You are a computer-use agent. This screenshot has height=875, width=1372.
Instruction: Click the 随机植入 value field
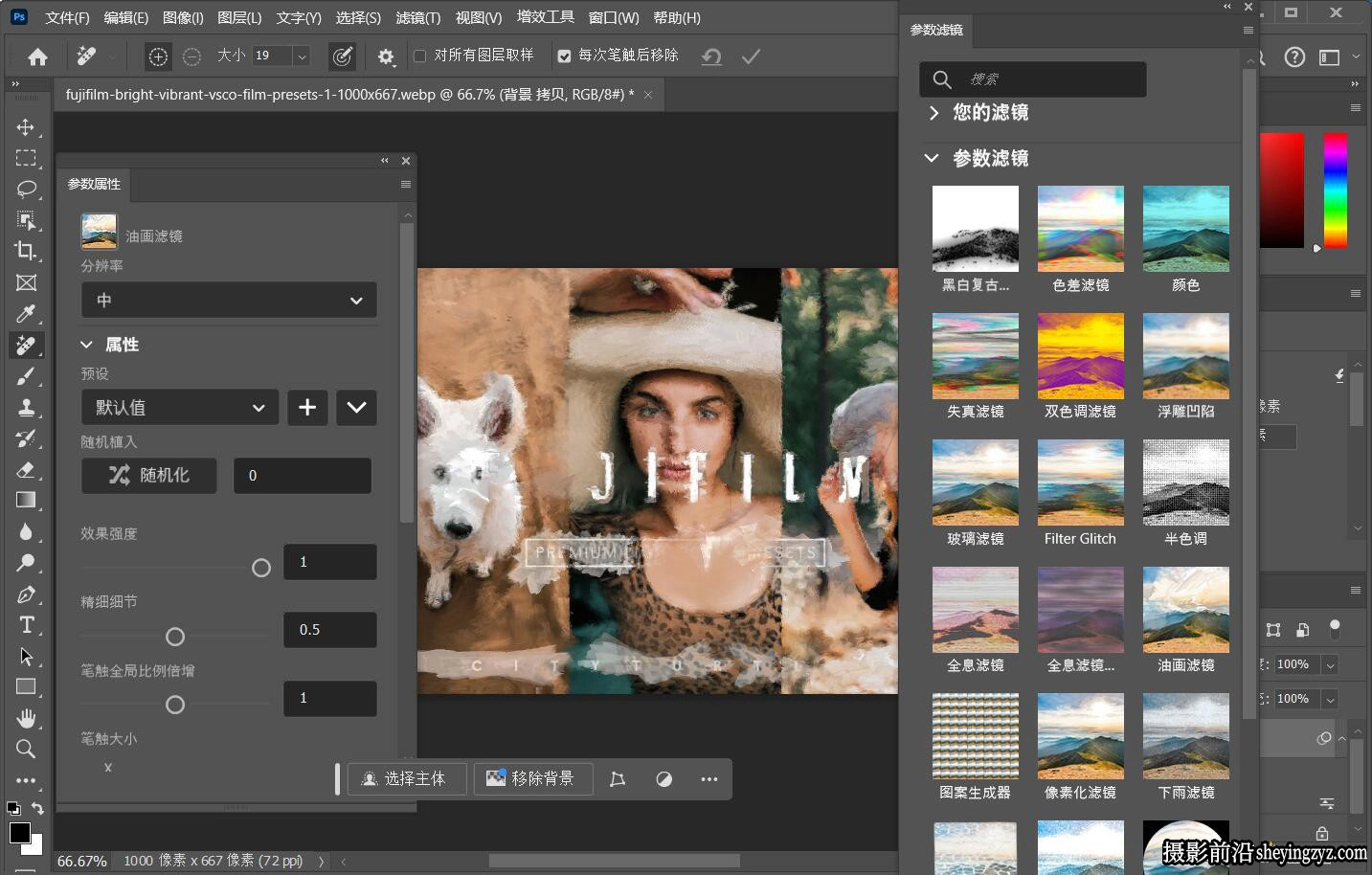tap(303, 476)
